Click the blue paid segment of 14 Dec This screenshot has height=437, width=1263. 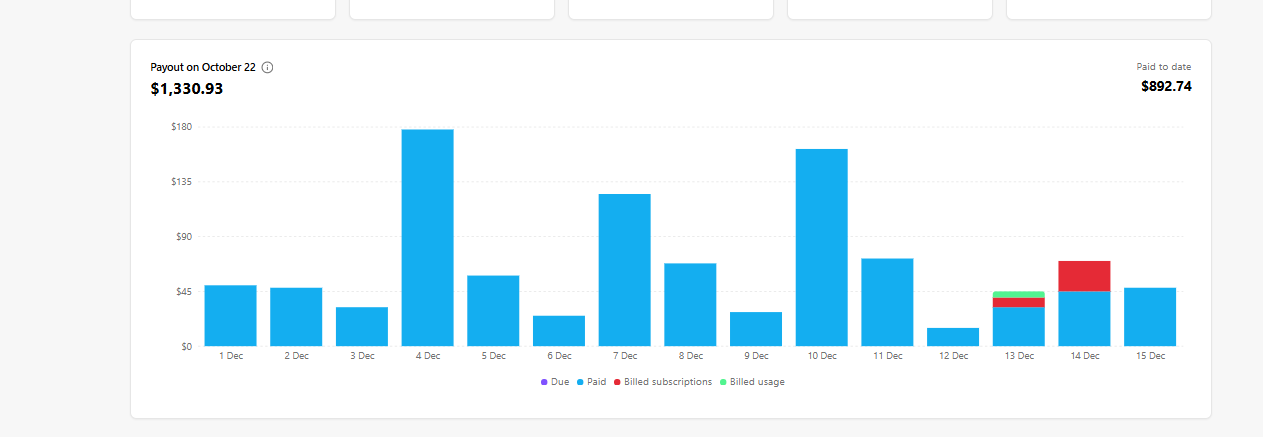point(1084,319)
